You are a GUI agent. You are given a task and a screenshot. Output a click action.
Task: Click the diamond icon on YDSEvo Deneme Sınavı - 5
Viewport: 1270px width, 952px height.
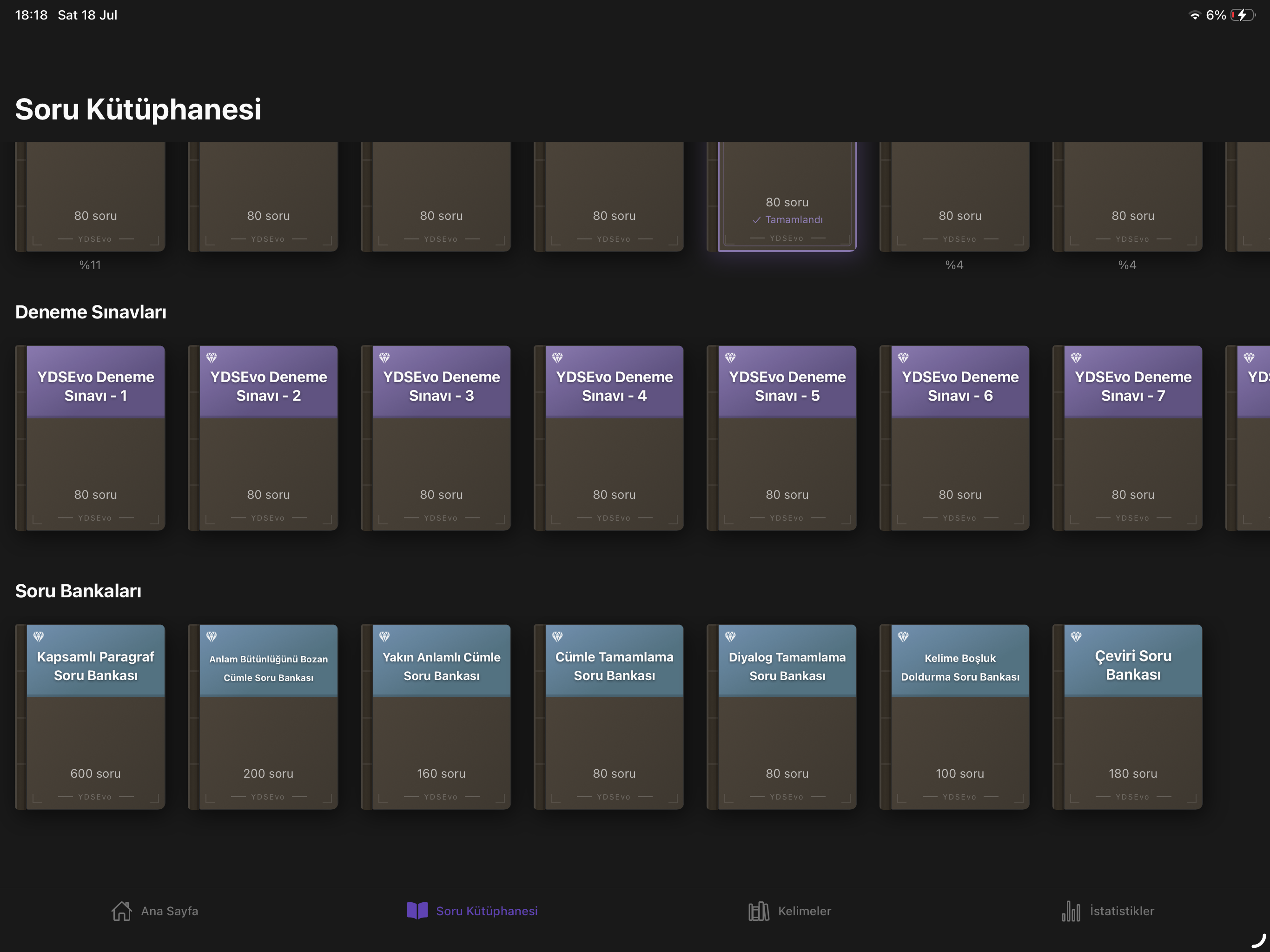[730, 358]
